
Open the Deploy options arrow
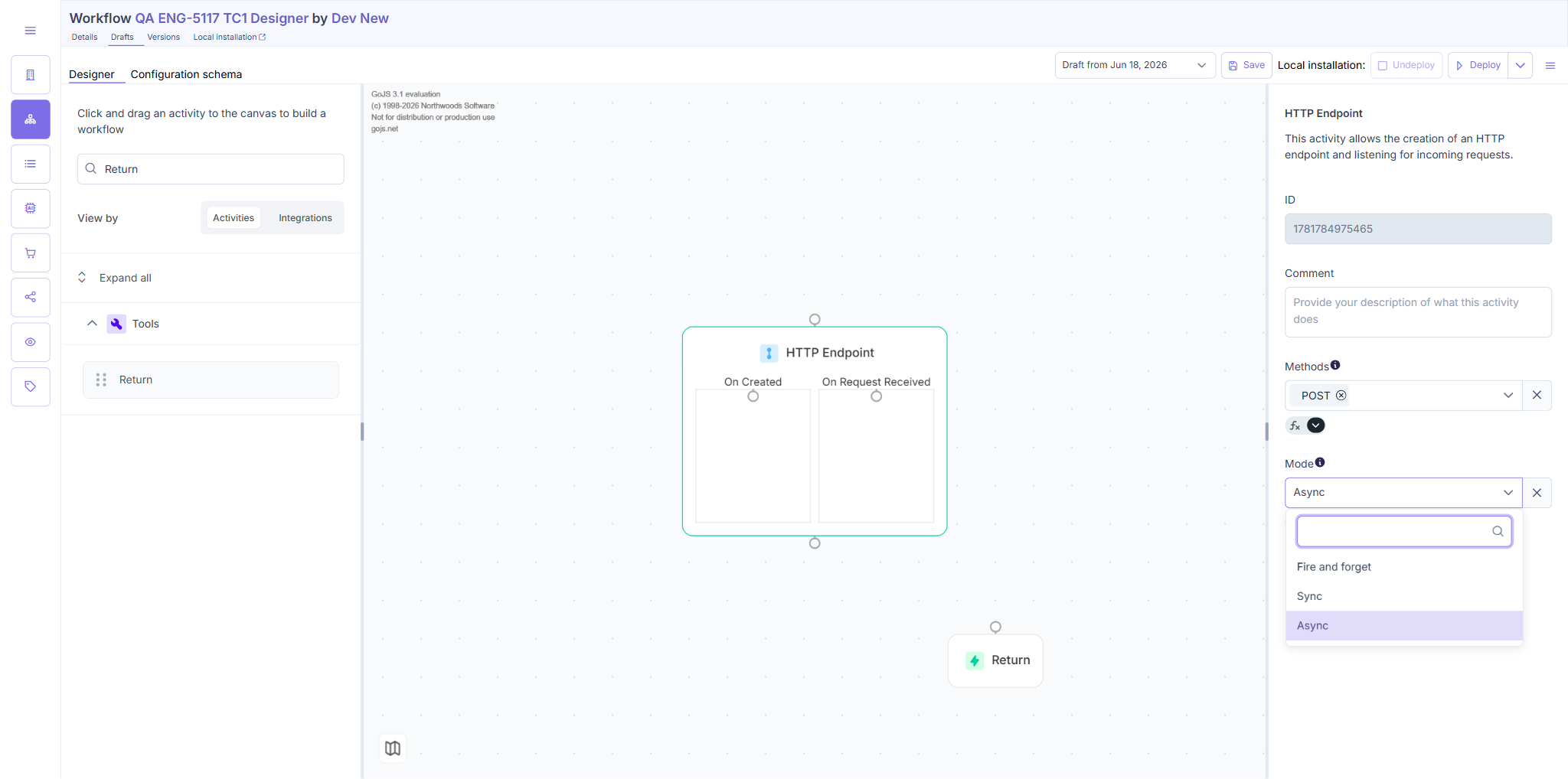click(x=1521, y=65)
